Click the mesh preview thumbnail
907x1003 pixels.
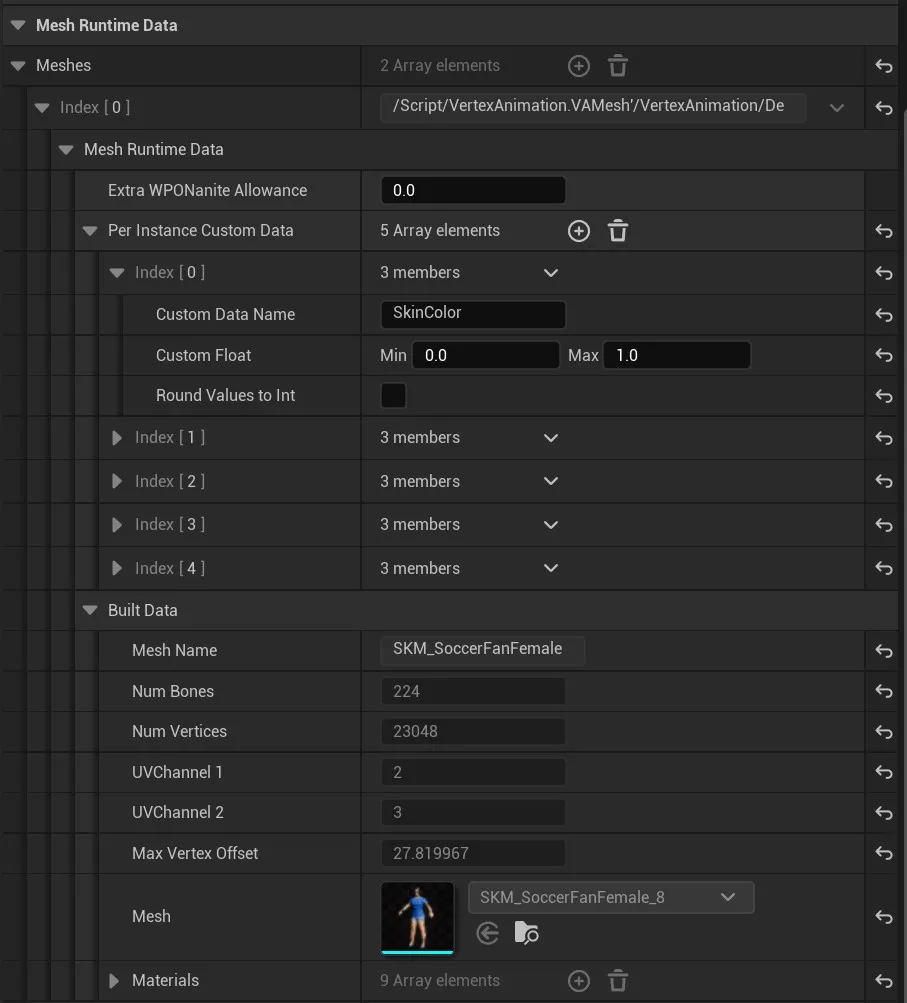pyautogui.click(x=417, y=916)
